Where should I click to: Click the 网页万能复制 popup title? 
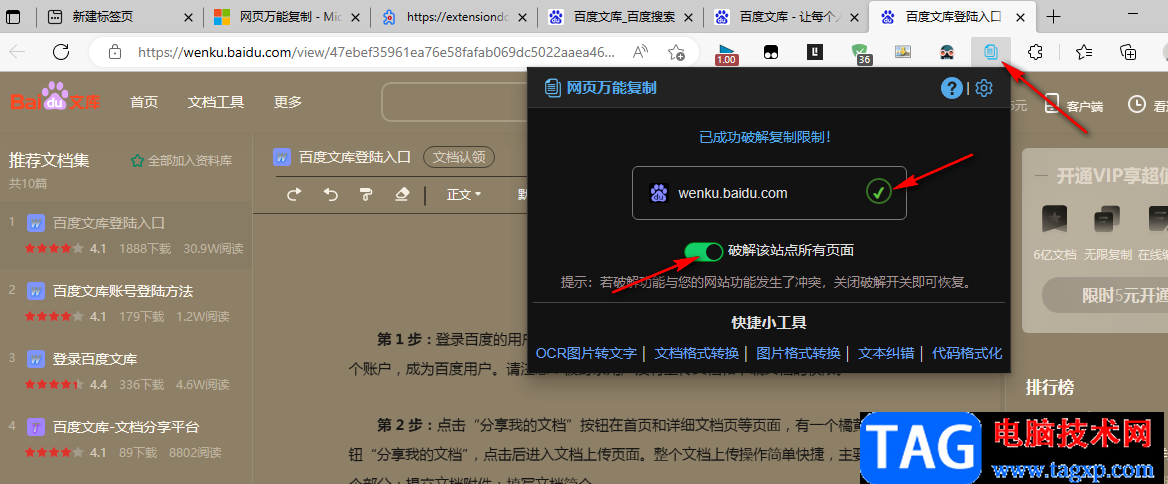pyautogui.click(x=612, y=89)
